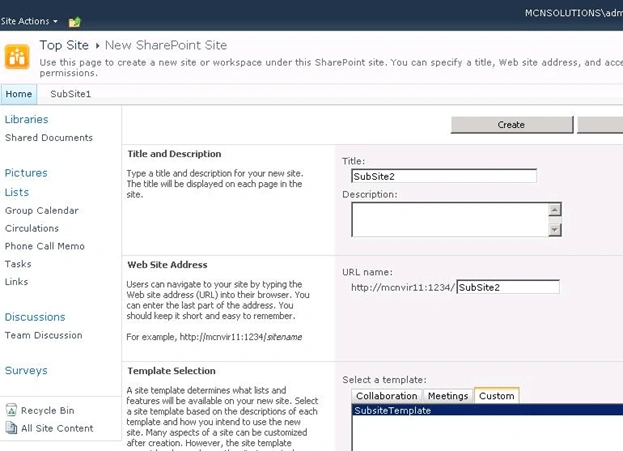Image resolution: width=623 pixels, height=451 pixels.
Task: Open the Links list
Action: [16, 282]
